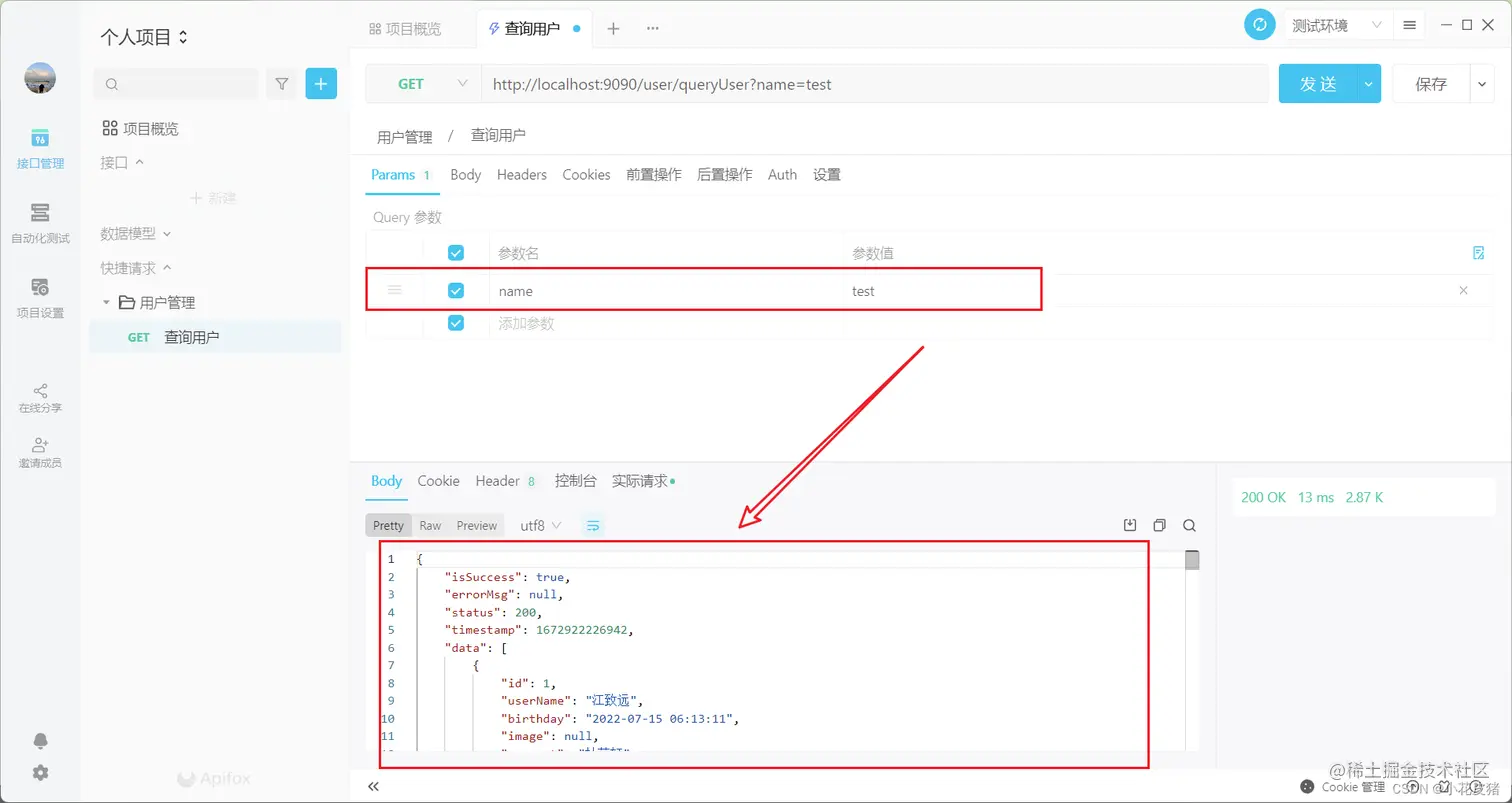Open response Header tab

pos(506,481)
